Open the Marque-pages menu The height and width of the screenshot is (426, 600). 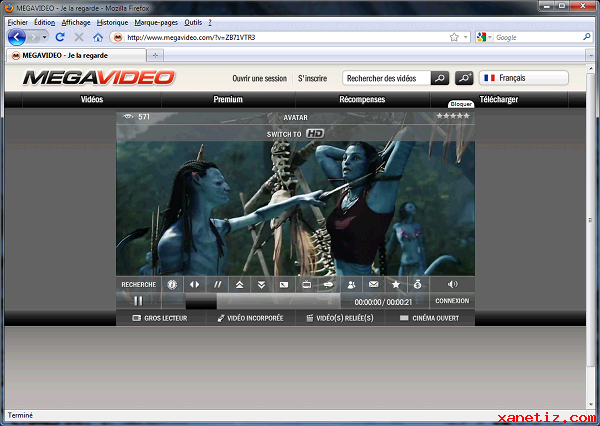point(156,23)
